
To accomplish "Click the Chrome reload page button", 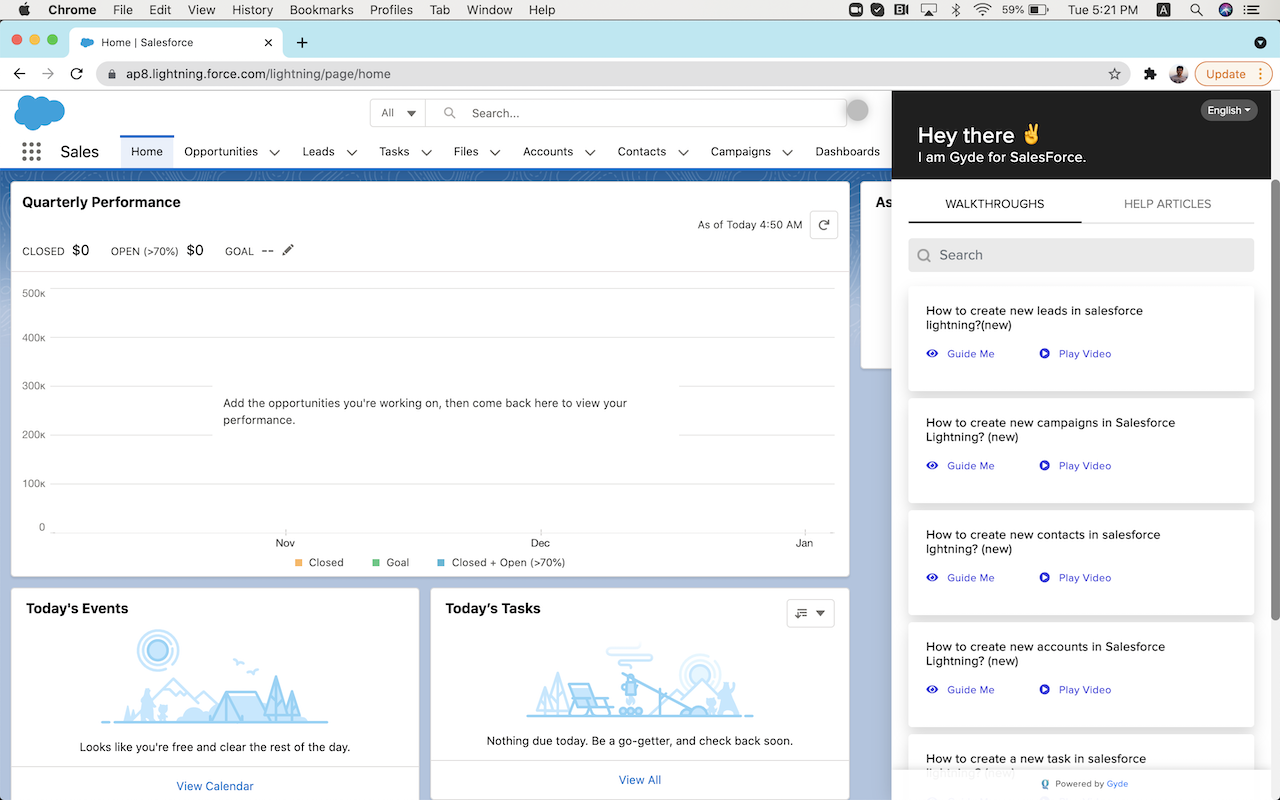I will click(x=77, y=74).
